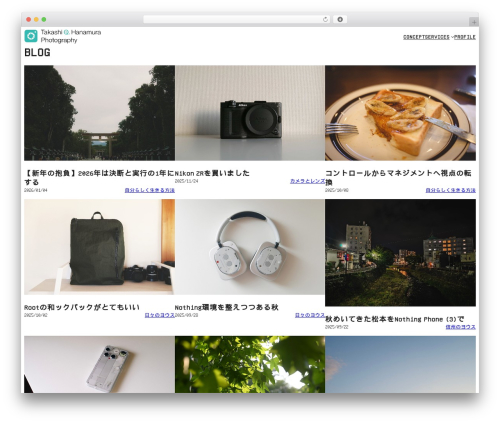Open the night town river photo
The image size is (500, 423).
pyautogui.click(x=400, y=253)
